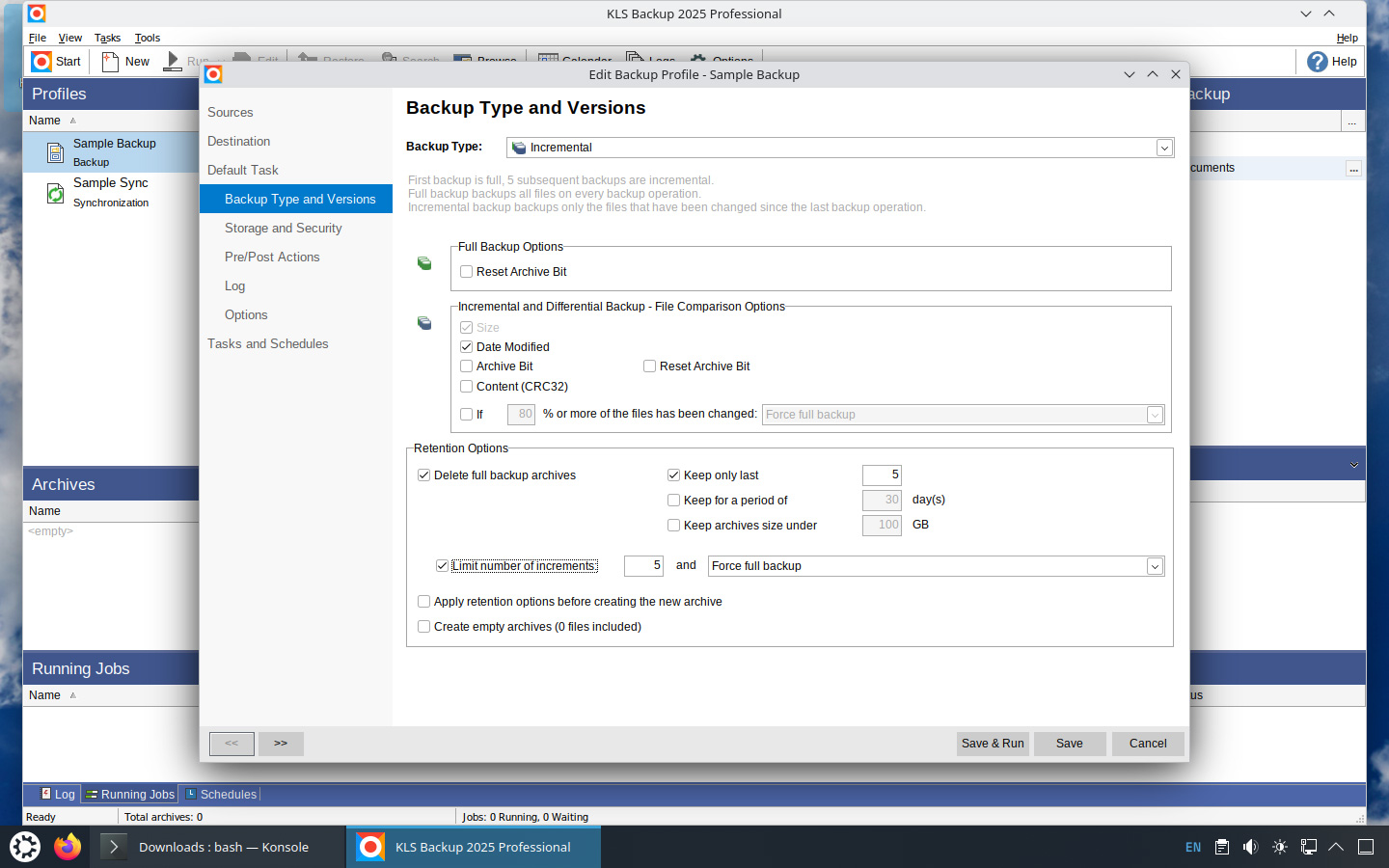Open the File menu
This screenshot has height=868, width=1389.
[38, 38]
